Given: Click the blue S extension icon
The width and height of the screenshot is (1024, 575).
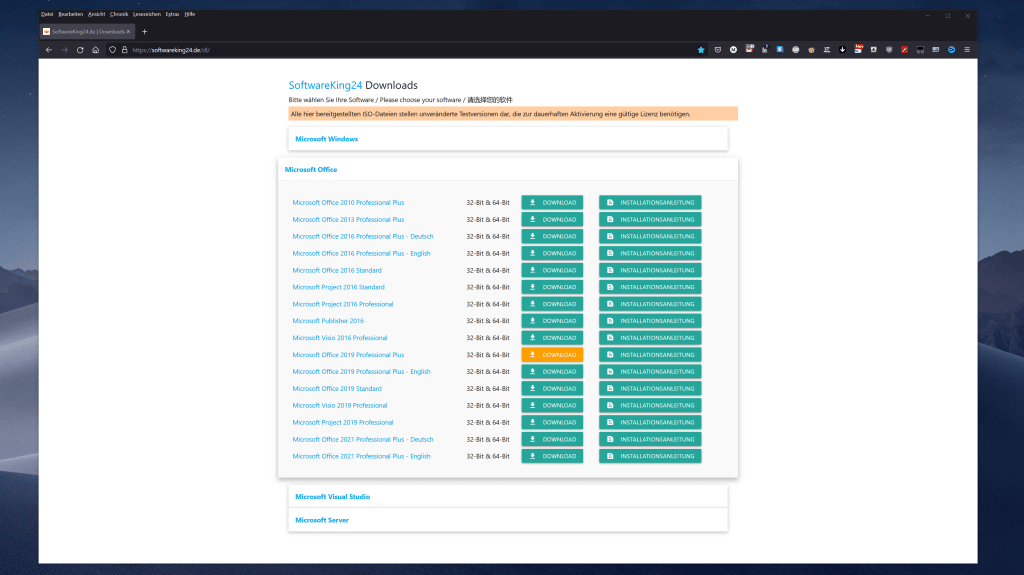Looking at the screenshot, I should pos(780,50).
